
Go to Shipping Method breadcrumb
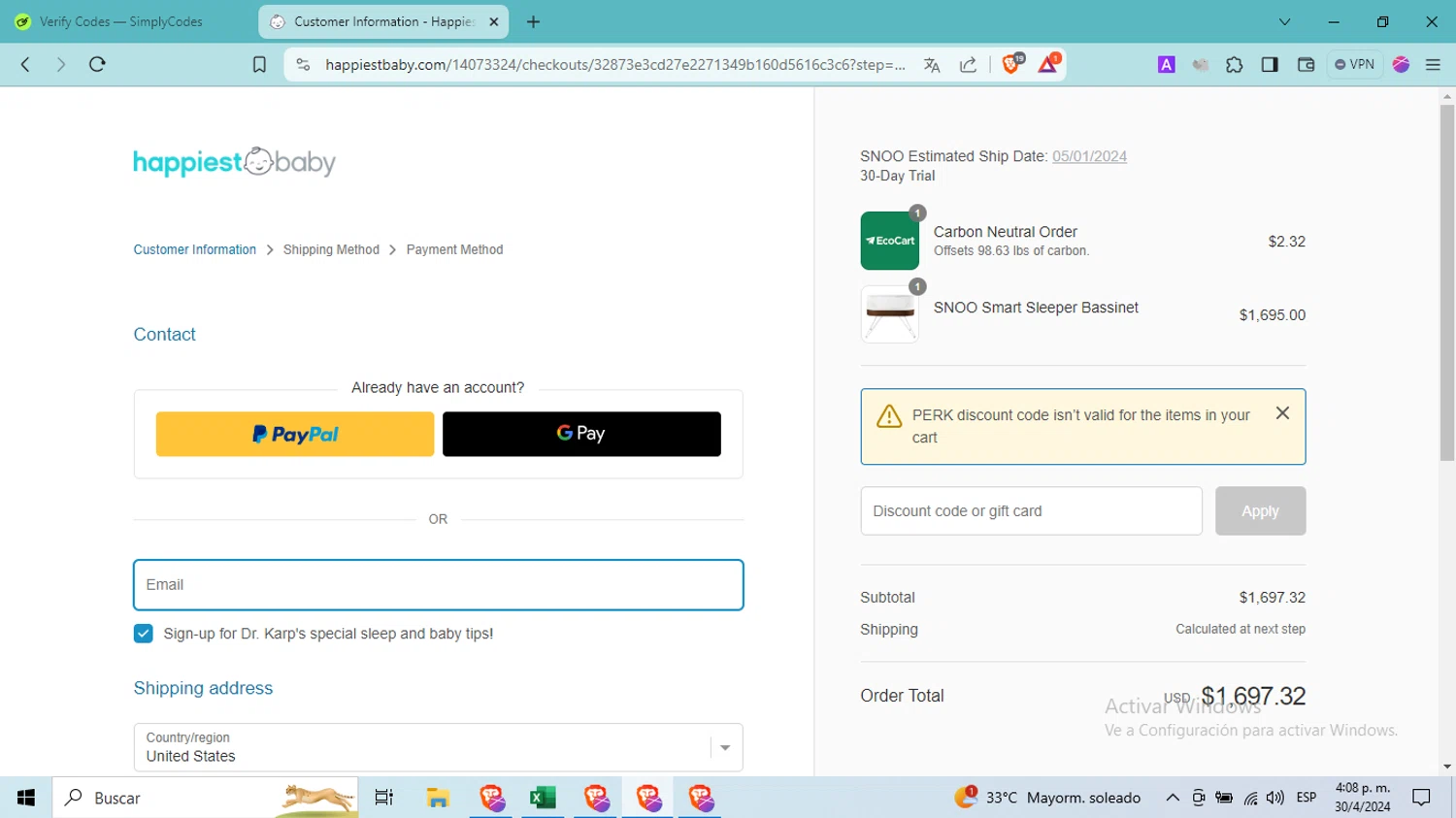[331, 249]
